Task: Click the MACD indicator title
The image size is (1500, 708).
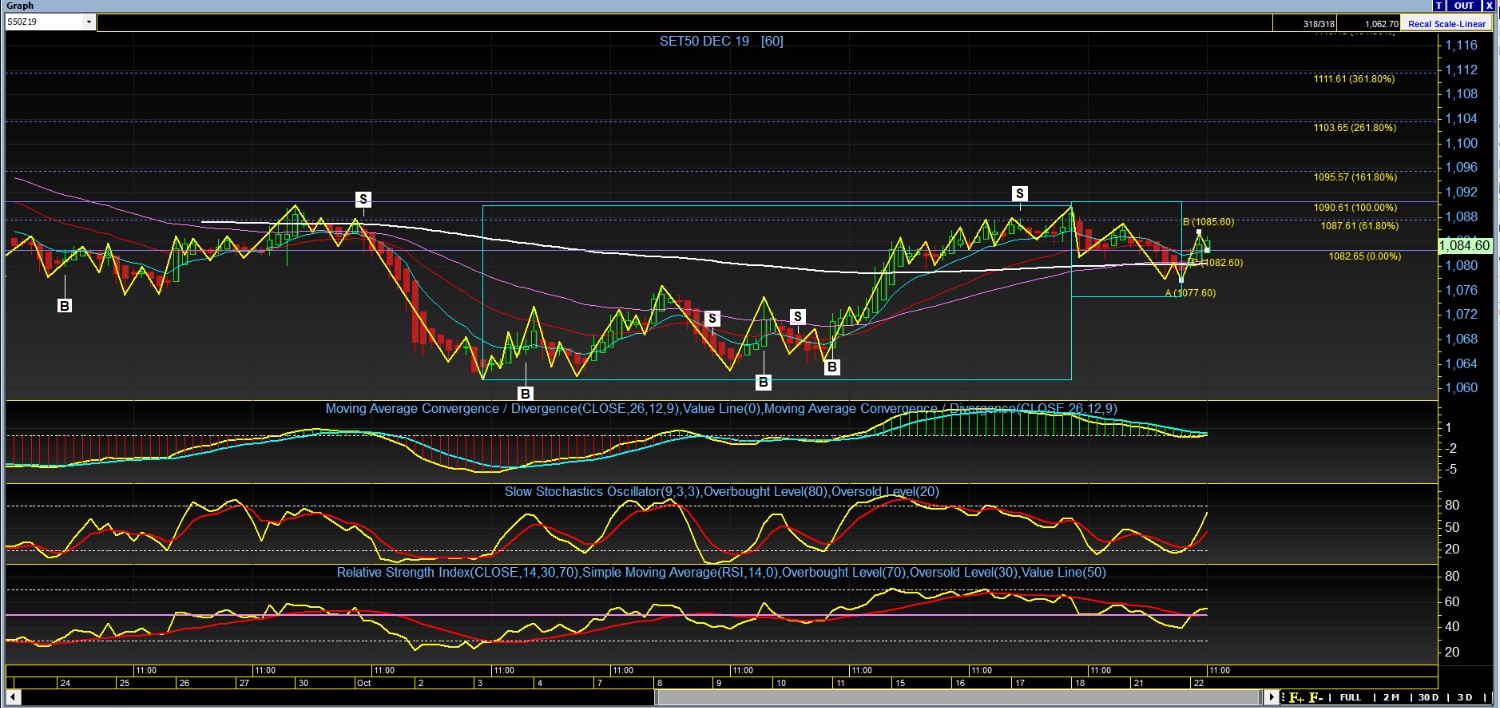Action: [x=721, y=408]
